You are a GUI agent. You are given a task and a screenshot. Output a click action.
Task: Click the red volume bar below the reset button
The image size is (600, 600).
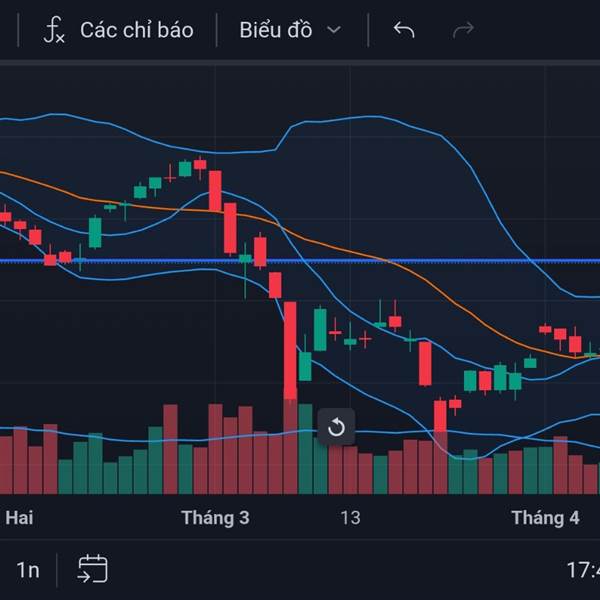pyautogui.click(x=336, y=470)
